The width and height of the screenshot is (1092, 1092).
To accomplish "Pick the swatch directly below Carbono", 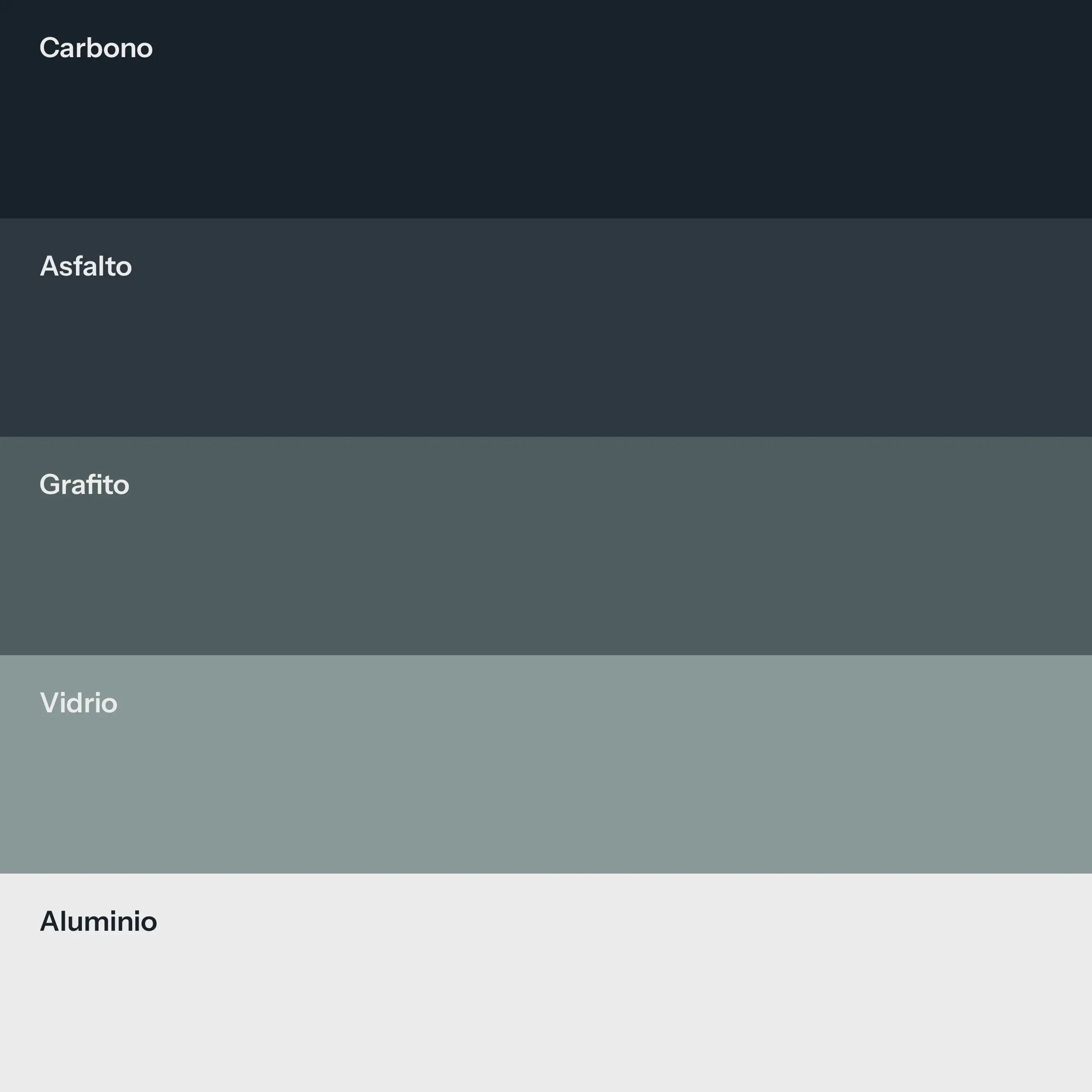I will click(546, 328).
